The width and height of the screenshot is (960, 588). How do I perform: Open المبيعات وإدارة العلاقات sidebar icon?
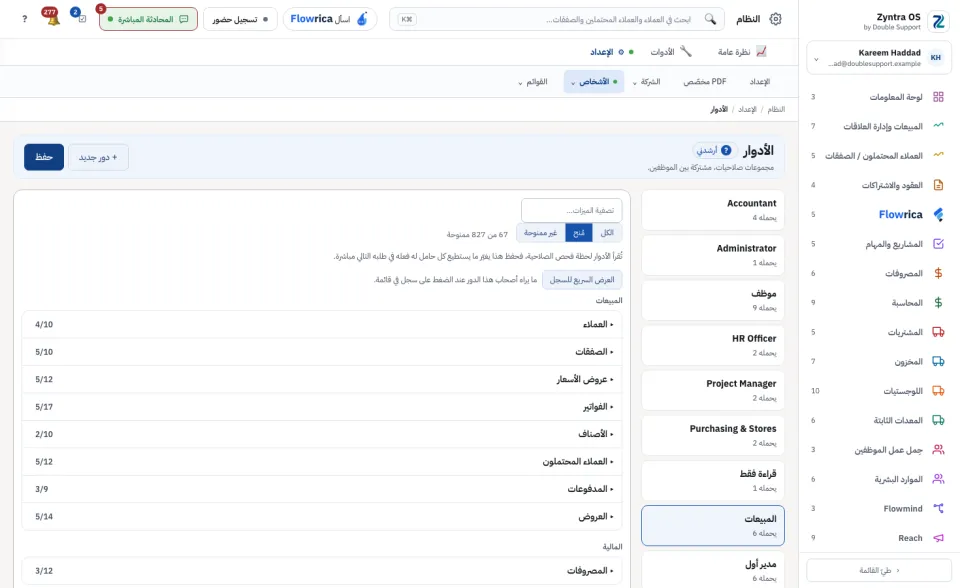click(x=938, y=126)
